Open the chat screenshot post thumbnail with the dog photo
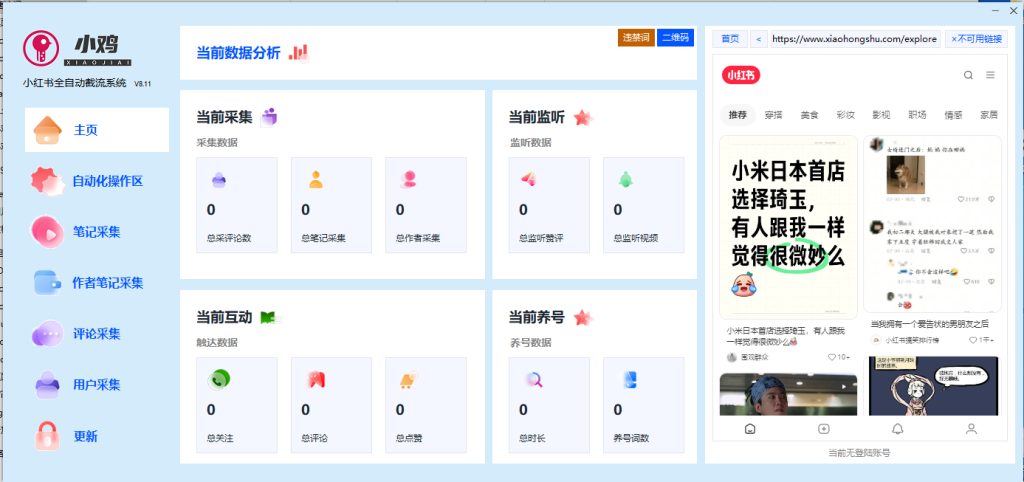 click(x=932, y=224)
